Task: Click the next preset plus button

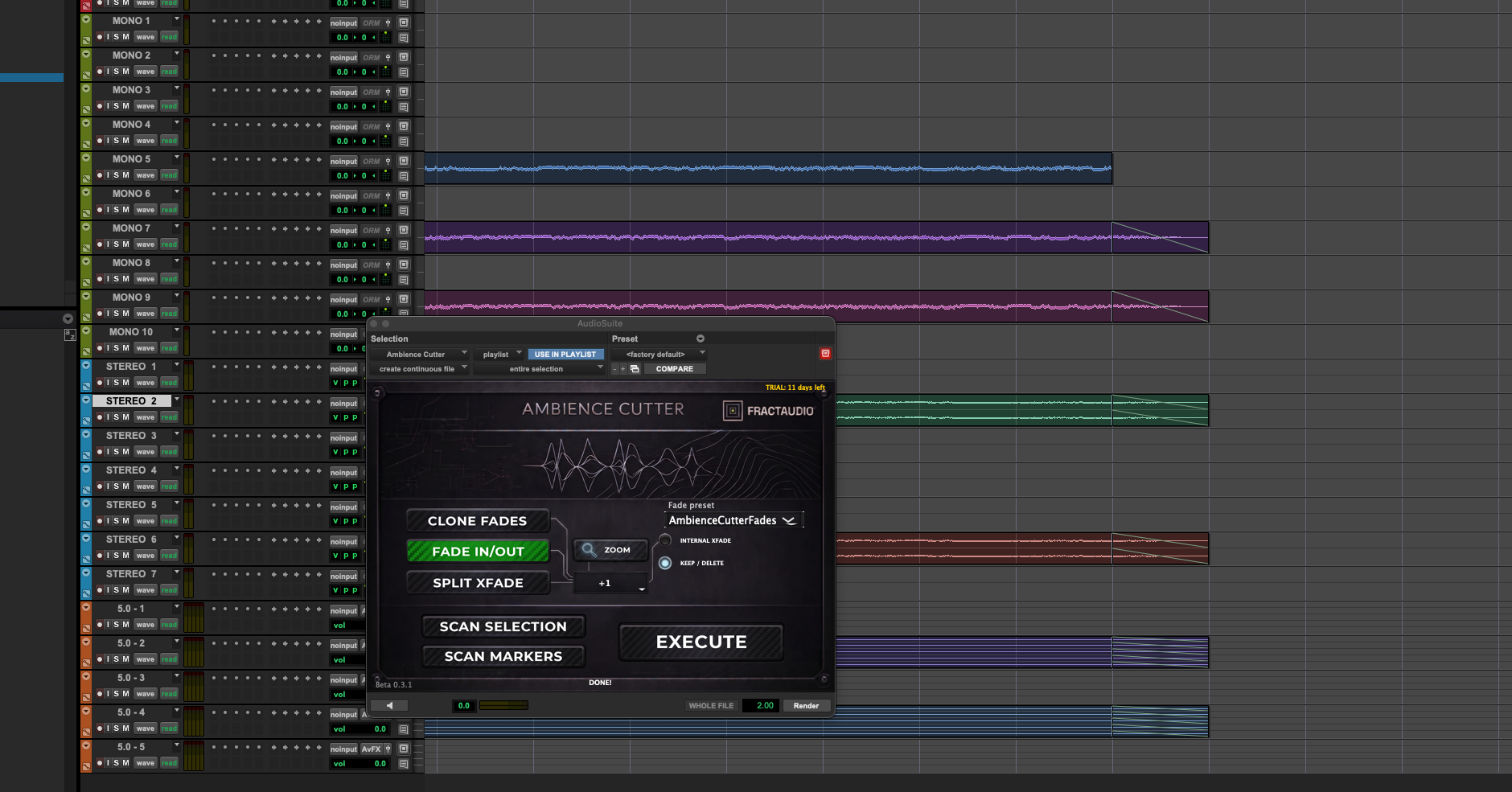Action: 622,369
